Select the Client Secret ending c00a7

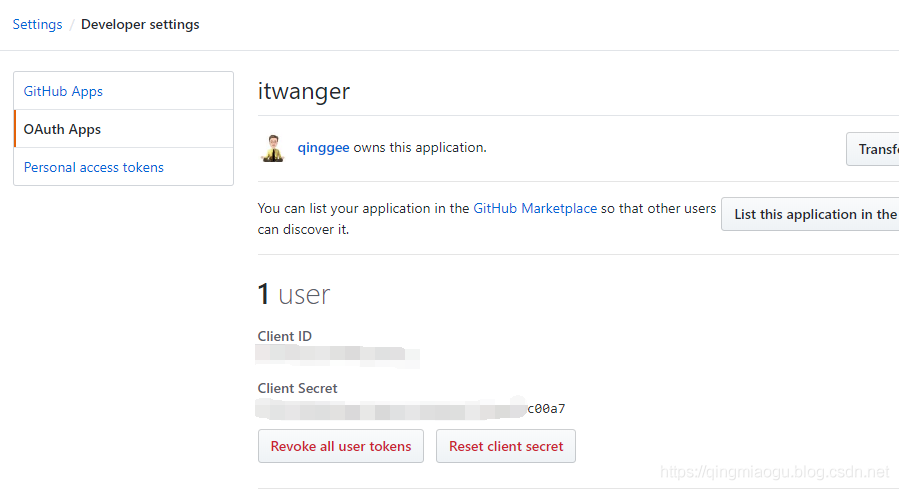click(411, 409)
